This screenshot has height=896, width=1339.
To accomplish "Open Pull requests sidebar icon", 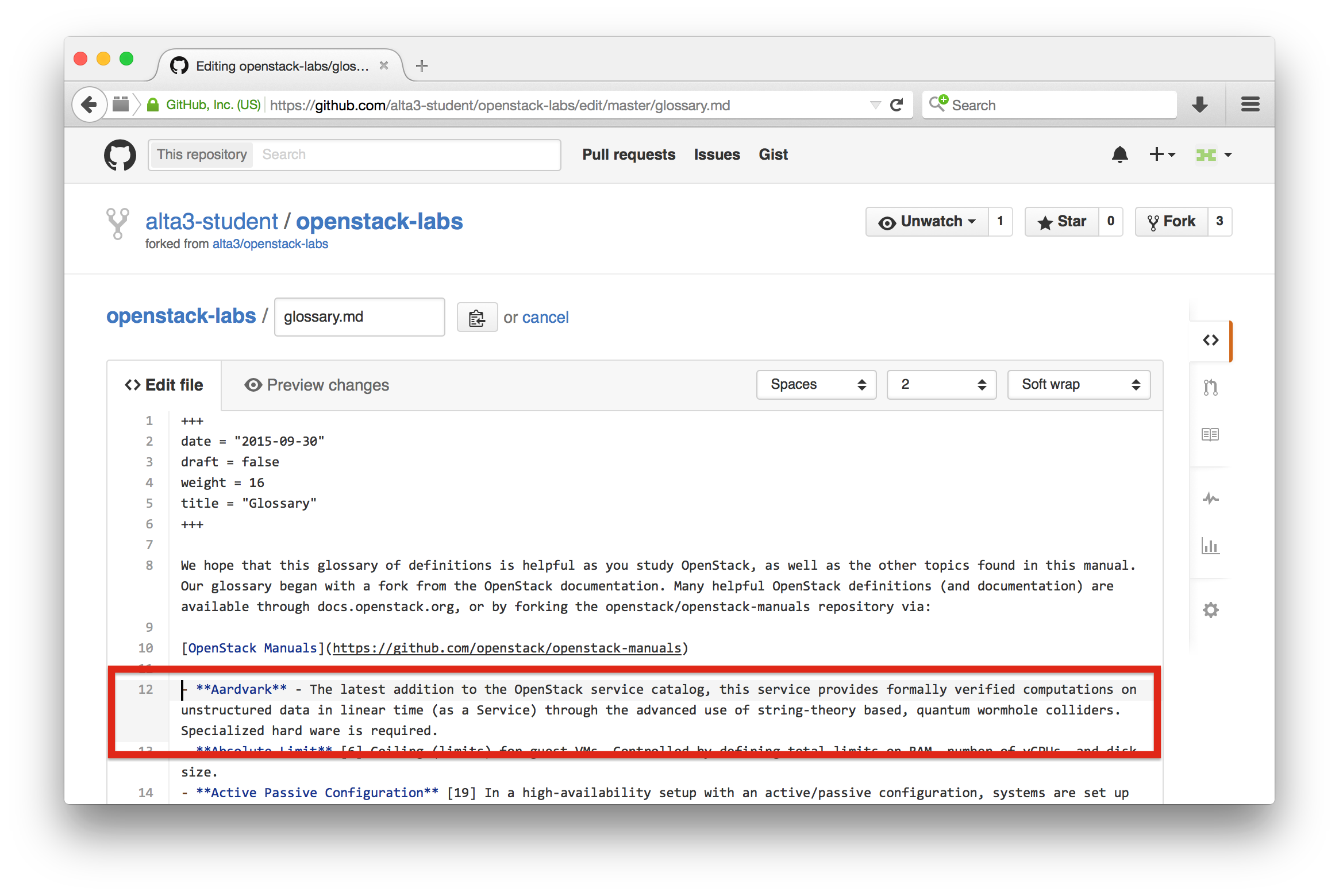I will (1210, 388).
